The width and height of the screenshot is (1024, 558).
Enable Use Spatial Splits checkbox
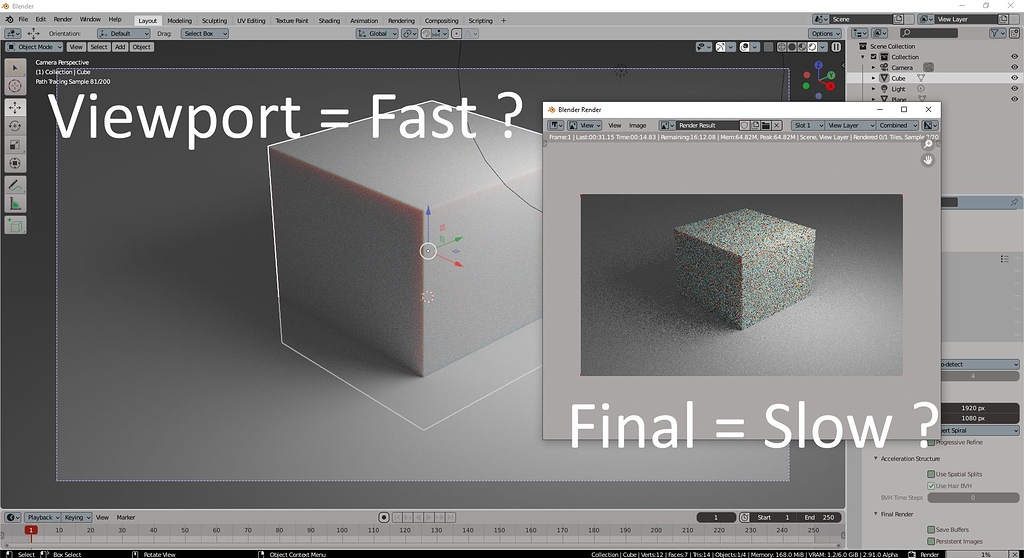(x=931, y=474)
